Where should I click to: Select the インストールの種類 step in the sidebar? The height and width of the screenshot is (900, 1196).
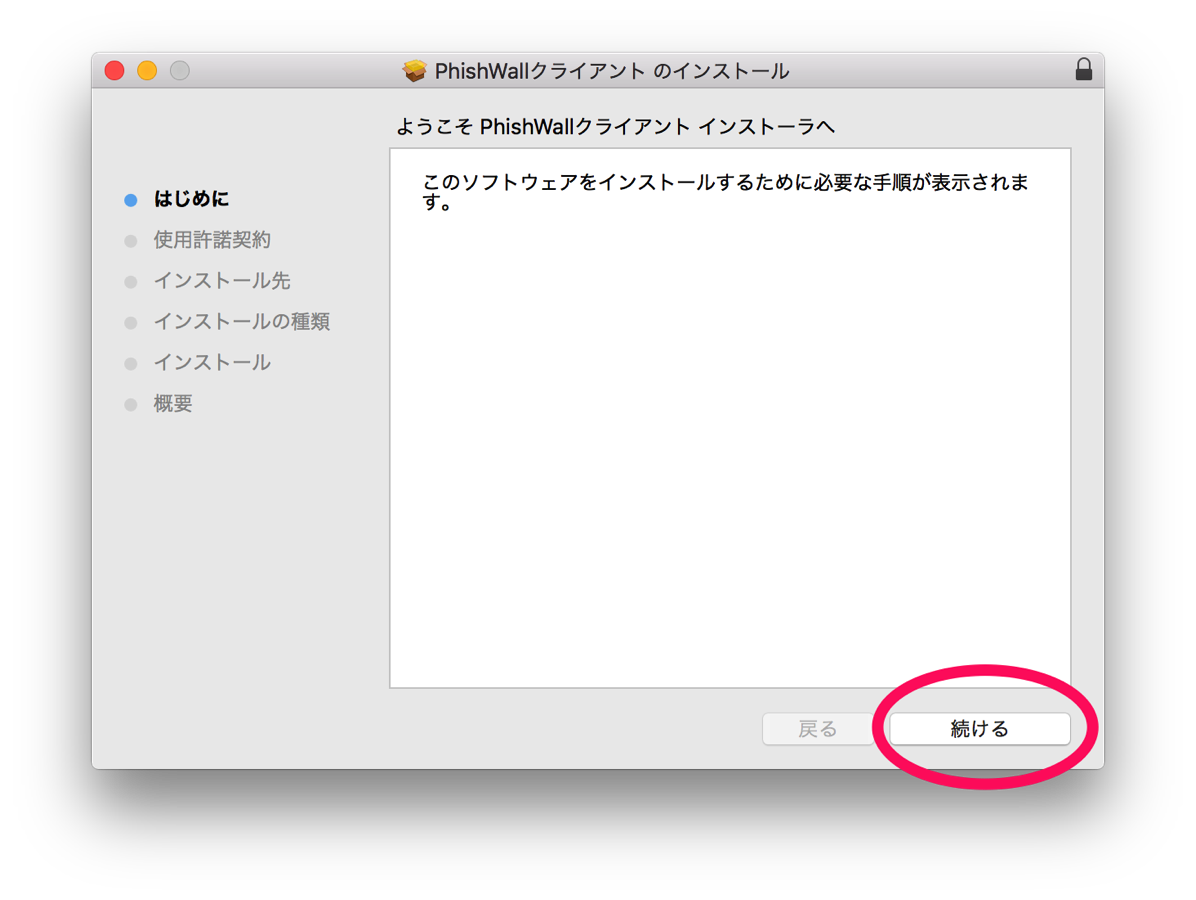tap(242, 322)
